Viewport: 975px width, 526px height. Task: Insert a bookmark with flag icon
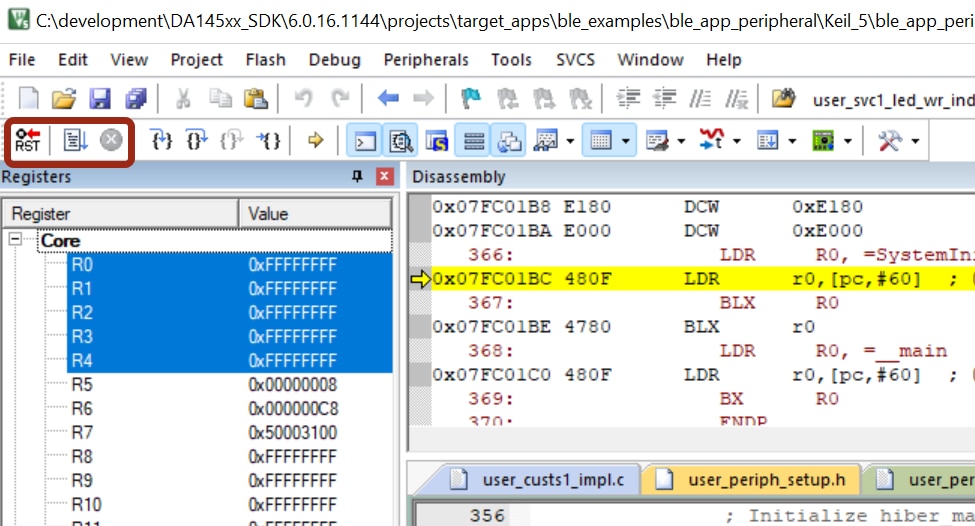(x=471, y=98)
